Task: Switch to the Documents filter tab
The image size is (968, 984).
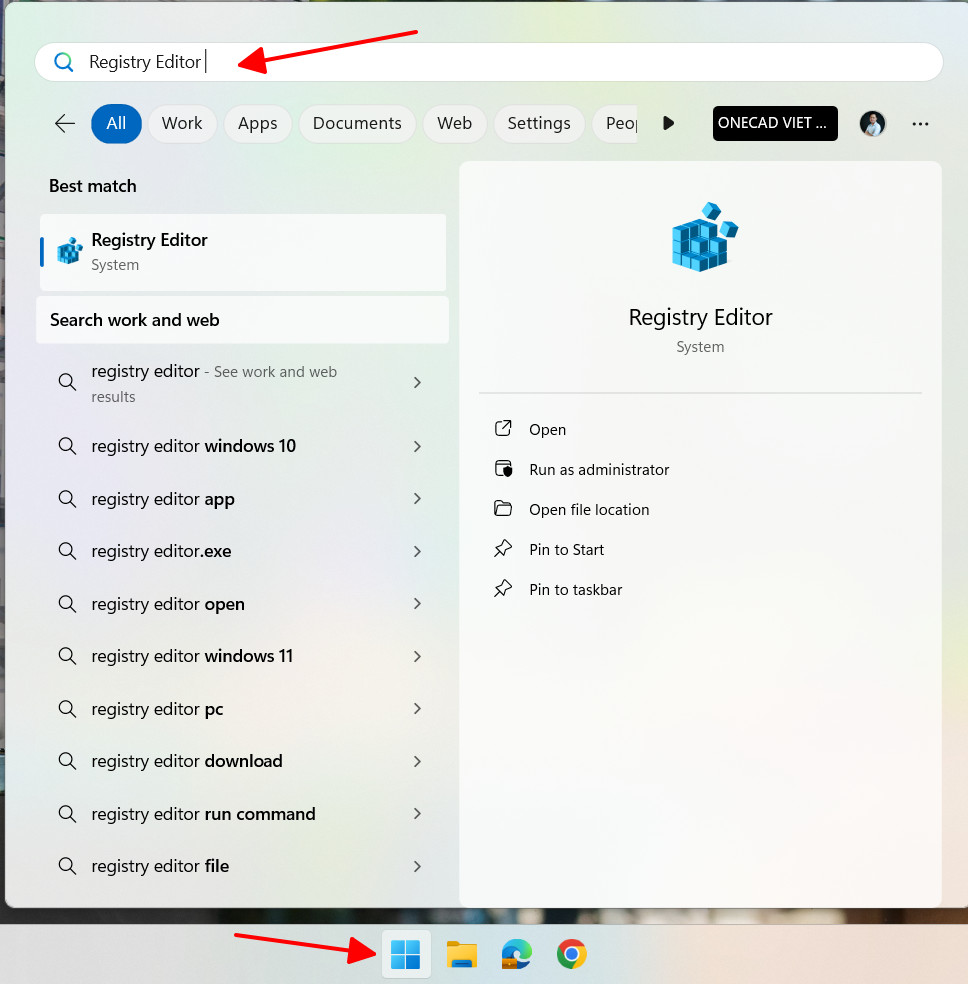Action: pos(357,124)
